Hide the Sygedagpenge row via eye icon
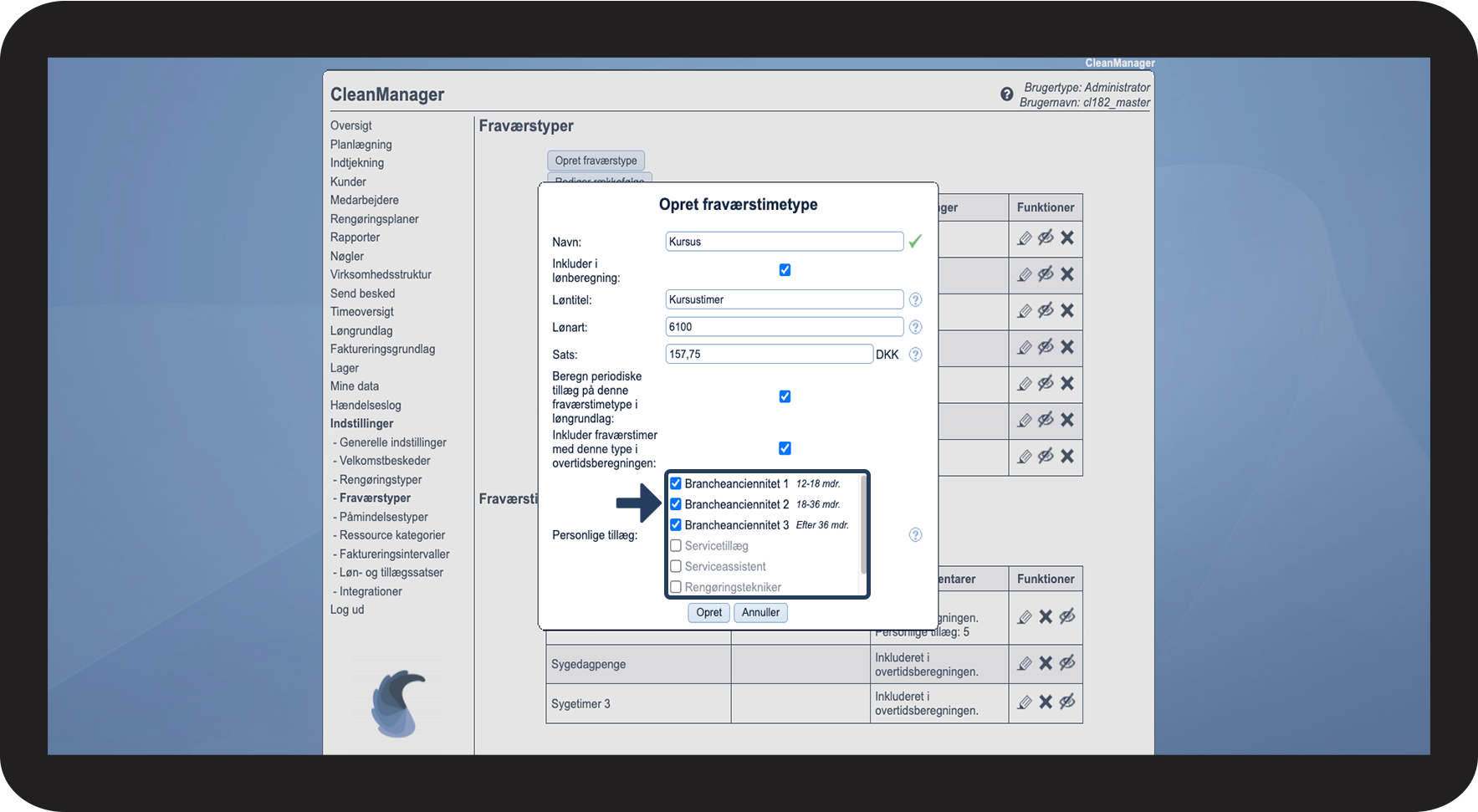Screen dimensions: 1478x812 point(1067,664)
